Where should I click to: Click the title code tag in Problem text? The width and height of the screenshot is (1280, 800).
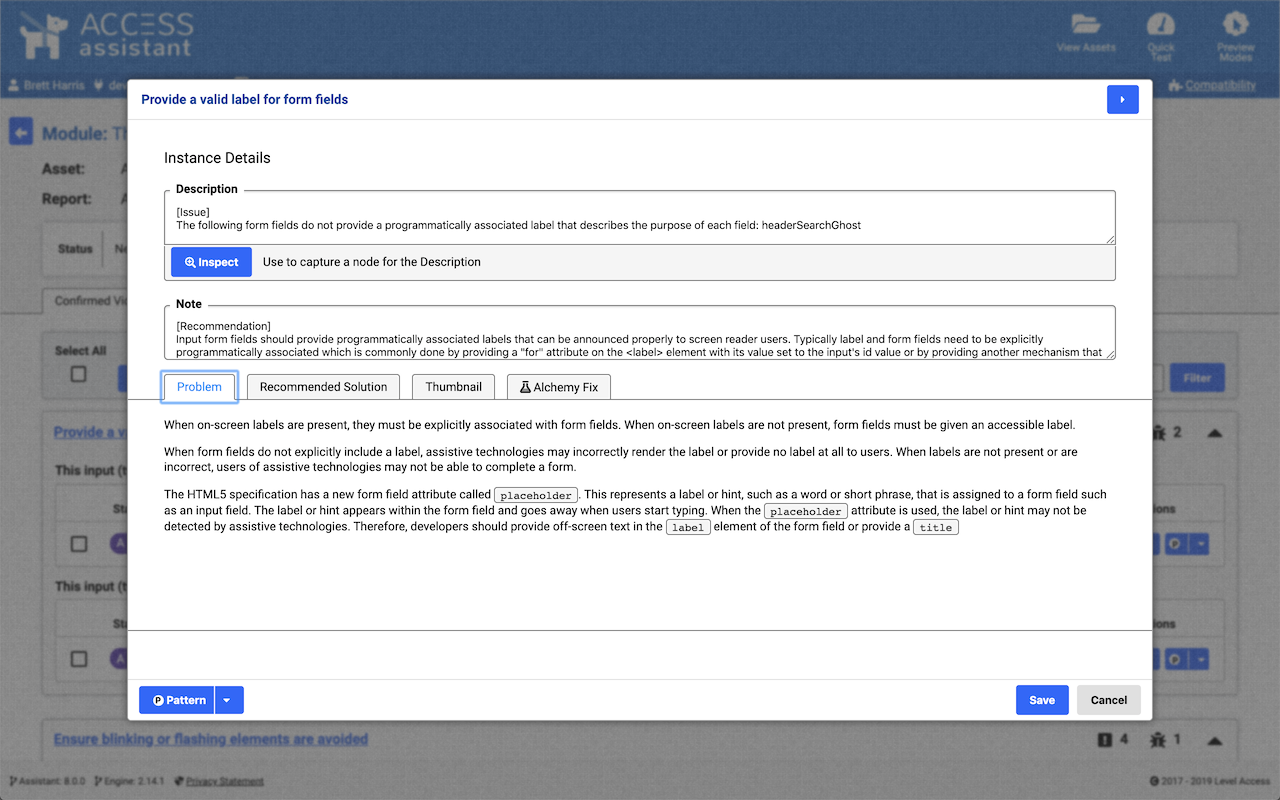click(x=936, y=527)
